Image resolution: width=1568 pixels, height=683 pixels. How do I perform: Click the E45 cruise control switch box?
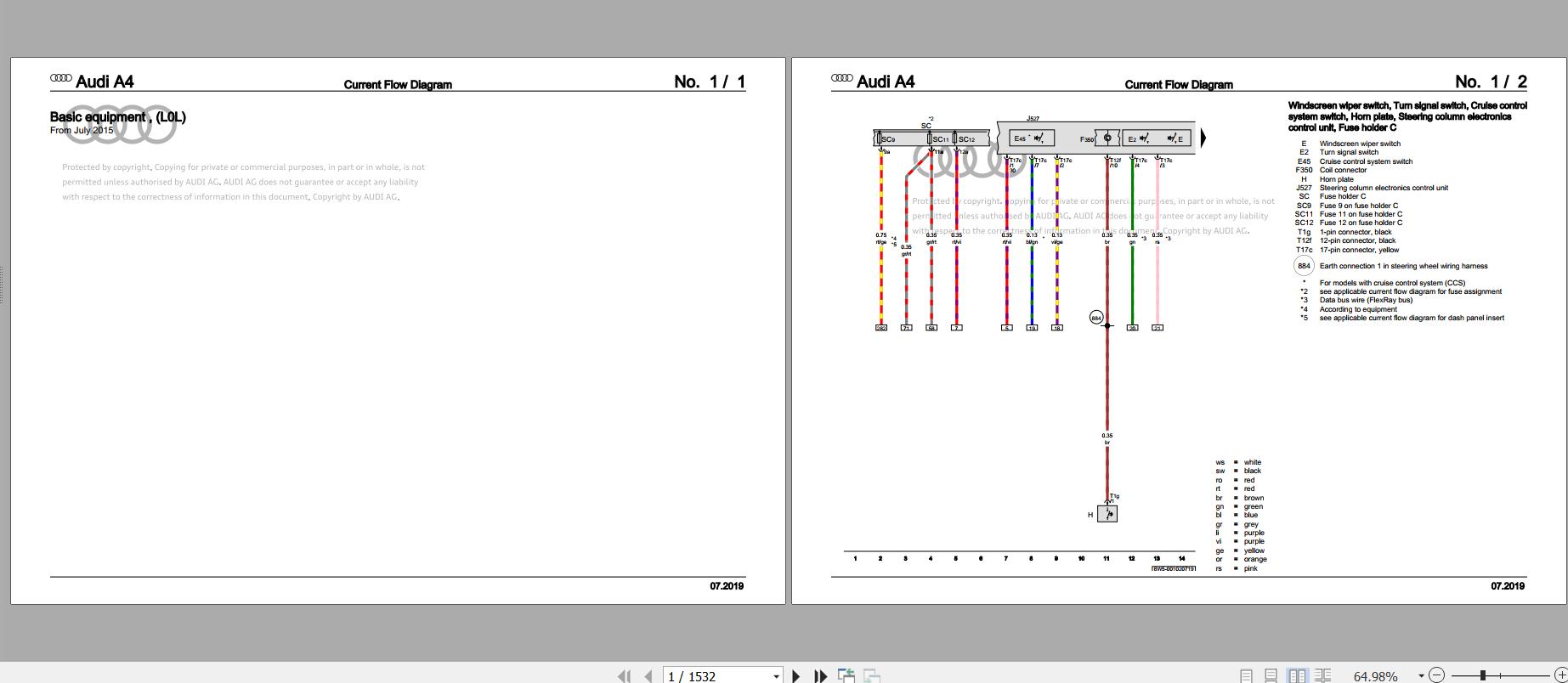[1032, 138]
